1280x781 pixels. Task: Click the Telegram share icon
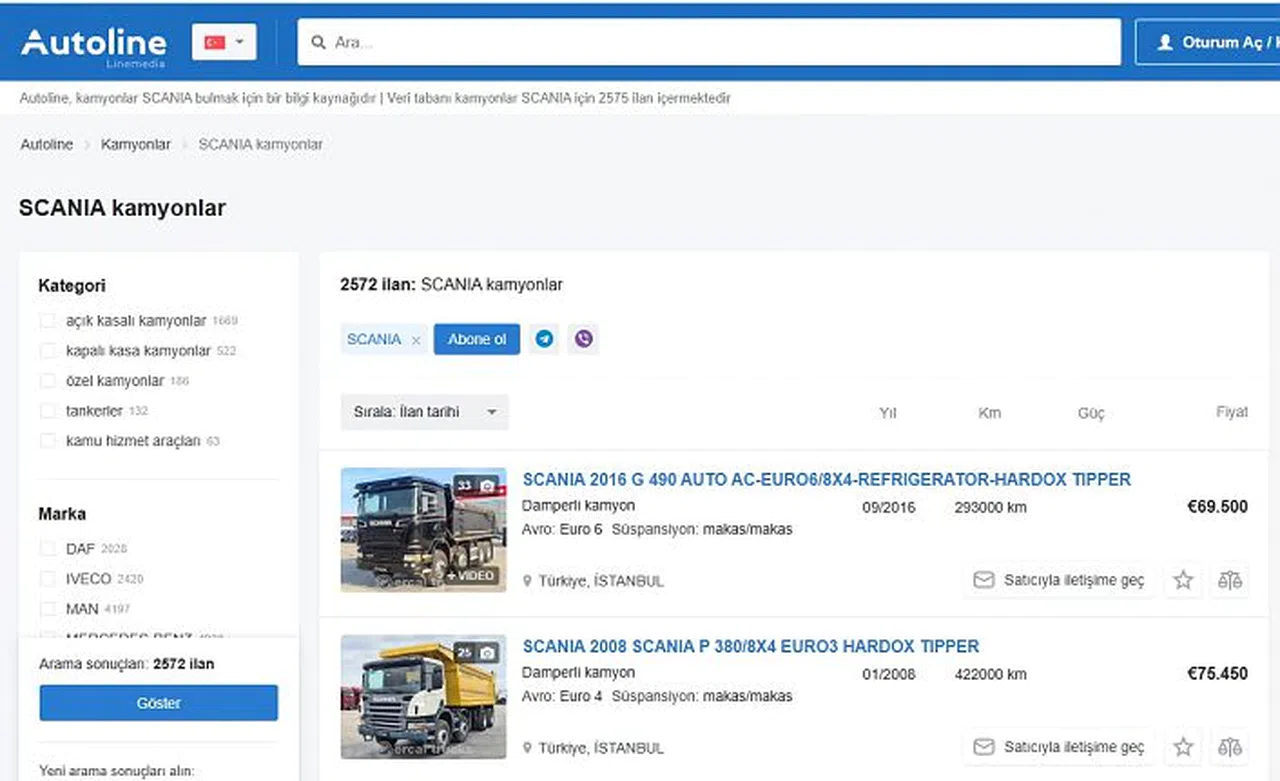coord(544,339)
